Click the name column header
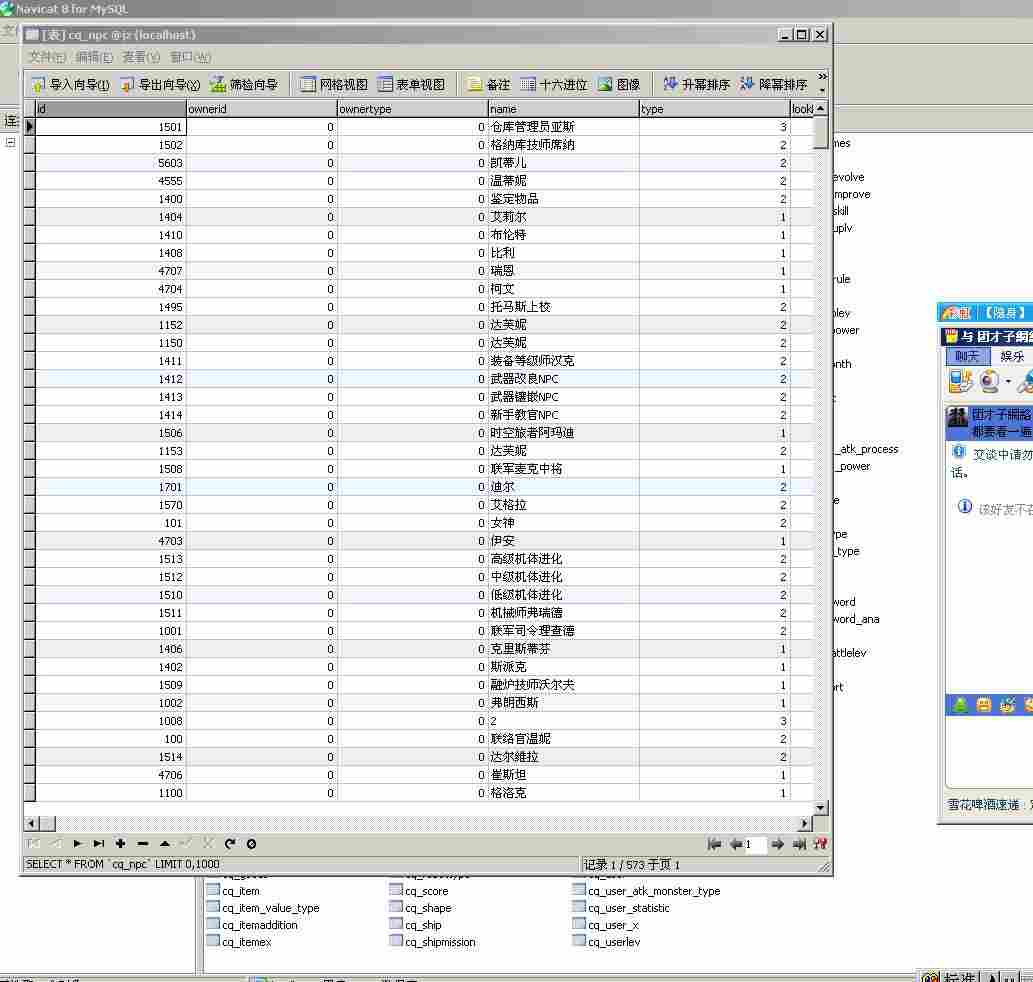The image size is (1033, 982). (x=563, y=109)
